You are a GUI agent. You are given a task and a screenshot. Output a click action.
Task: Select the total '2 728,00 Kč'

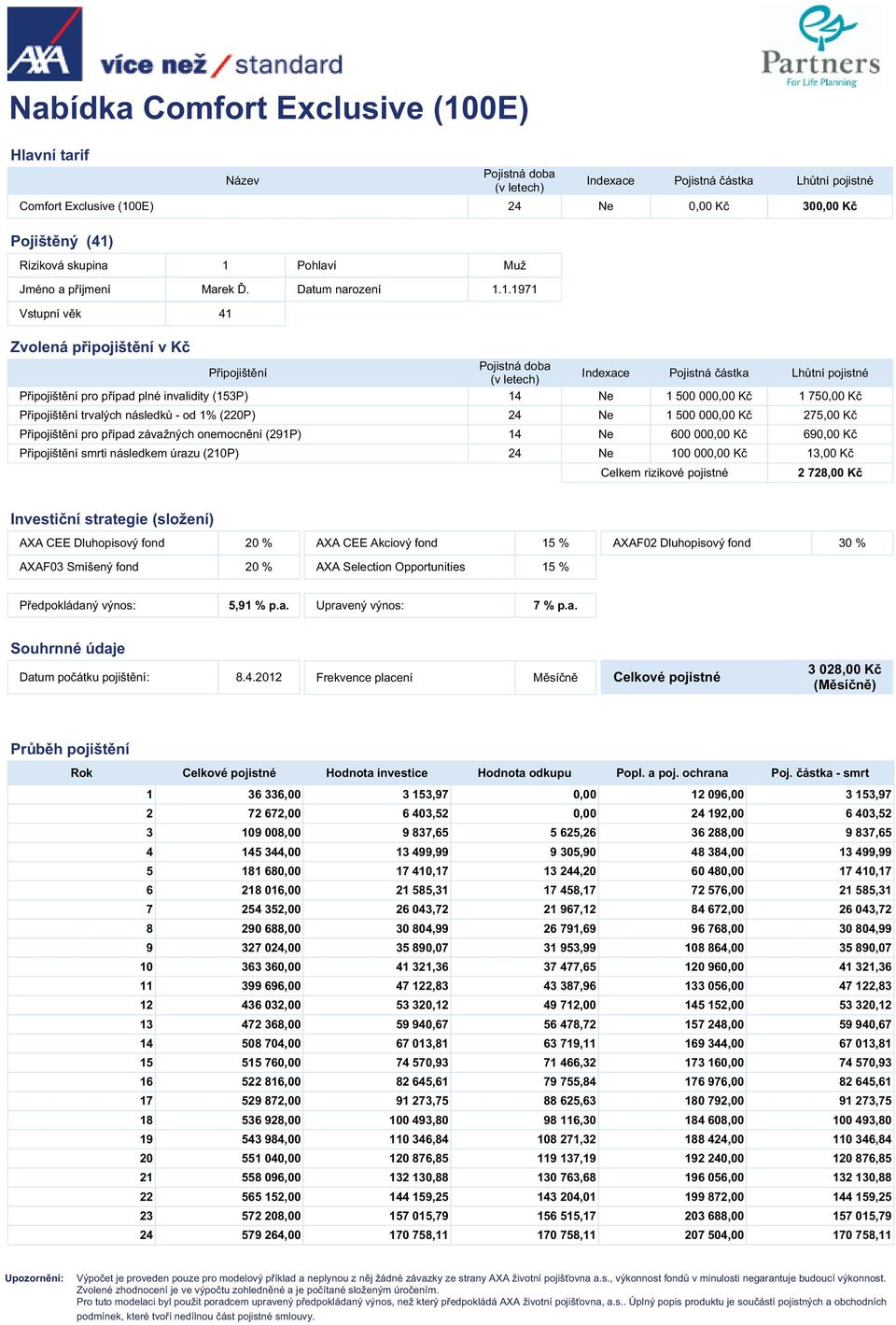coord(830,472)
